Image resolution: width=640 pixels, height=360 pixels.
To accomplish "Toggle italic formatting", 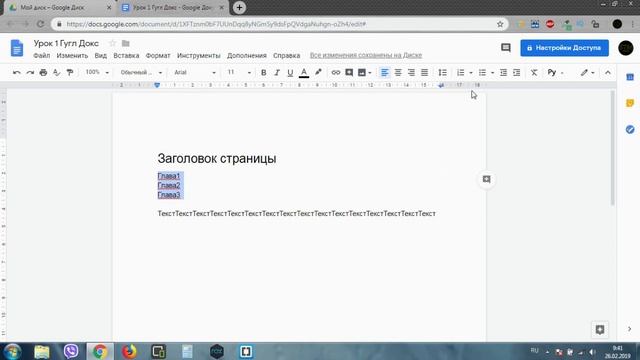I will click(x=277, y=73).
